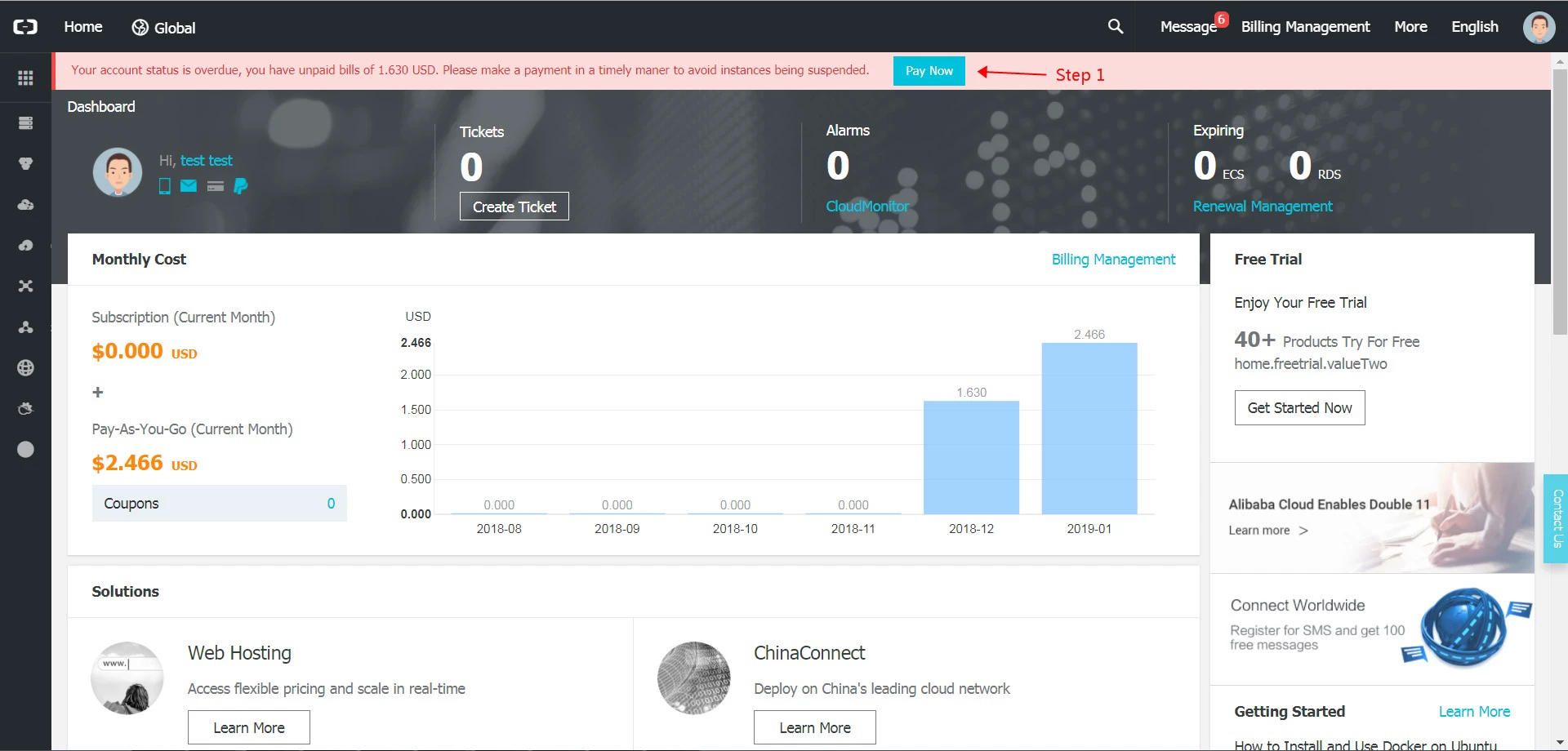Click Learn more on Double 11 banner
The height and width of the screenshot is (751, 1568).
[x=1267, y=531]
